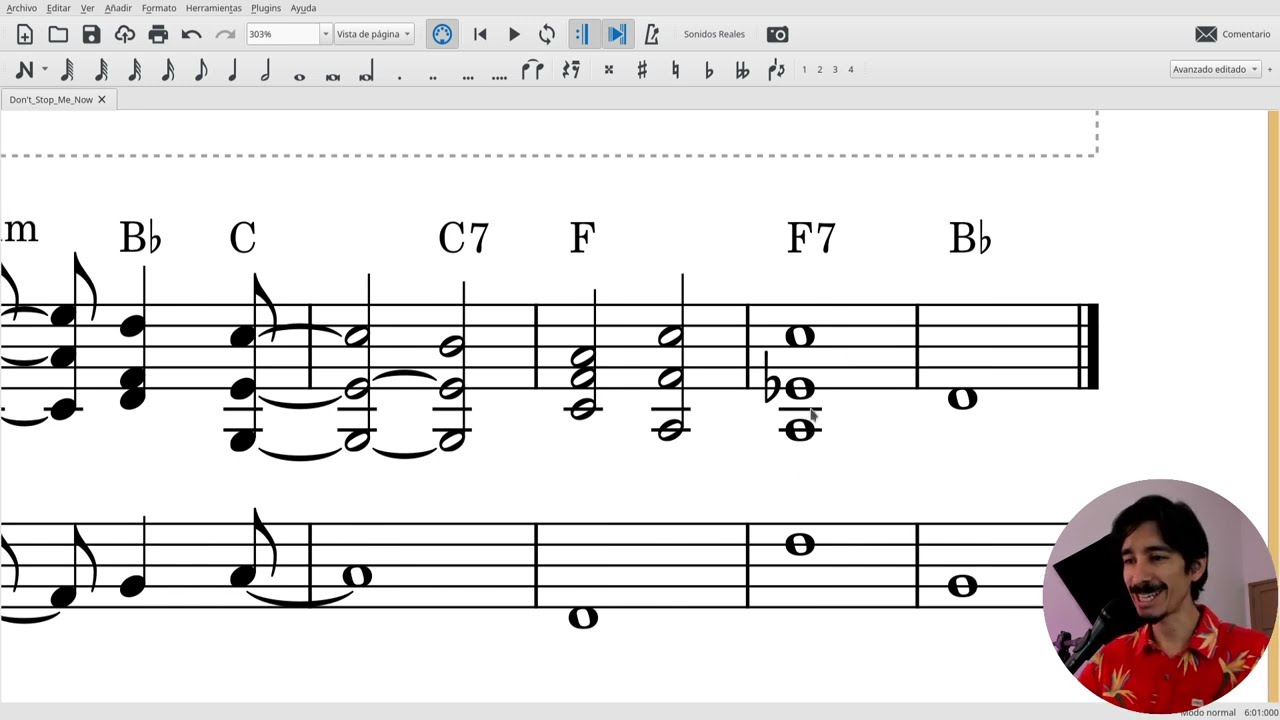Open the Plugins menu
Image resolution: width=1280 pixels, height=720 pixels.
click(x=266, y=8)
